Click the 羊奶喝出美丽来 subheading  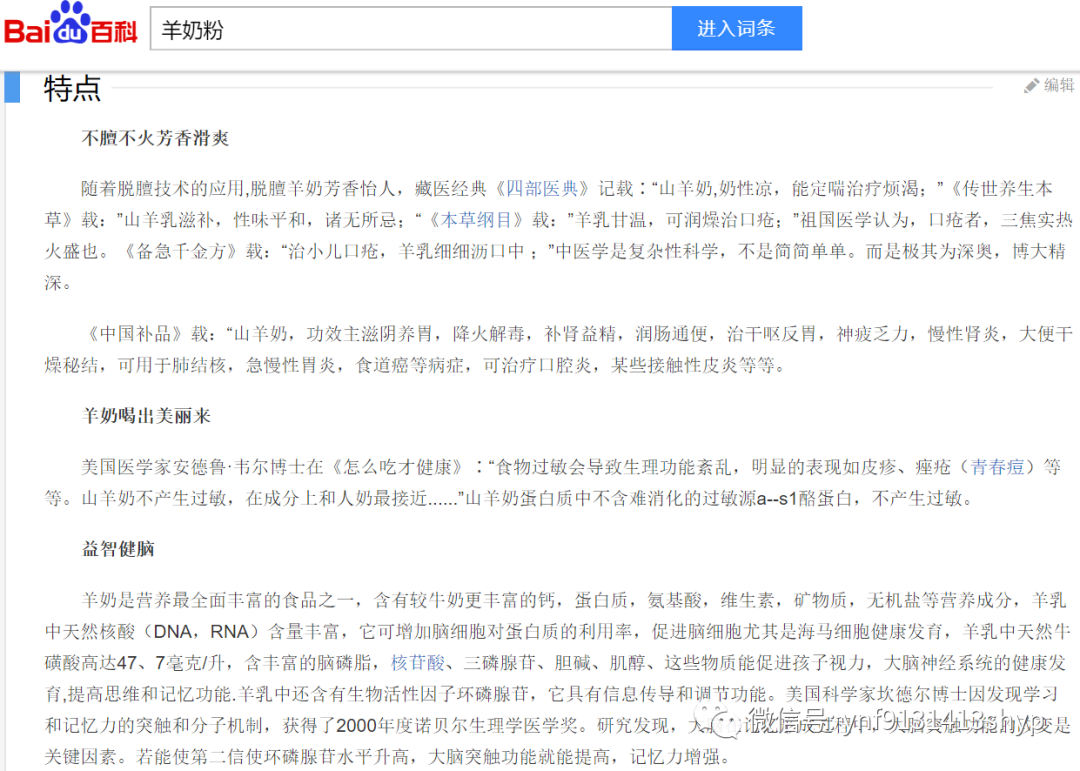[146, 416]
